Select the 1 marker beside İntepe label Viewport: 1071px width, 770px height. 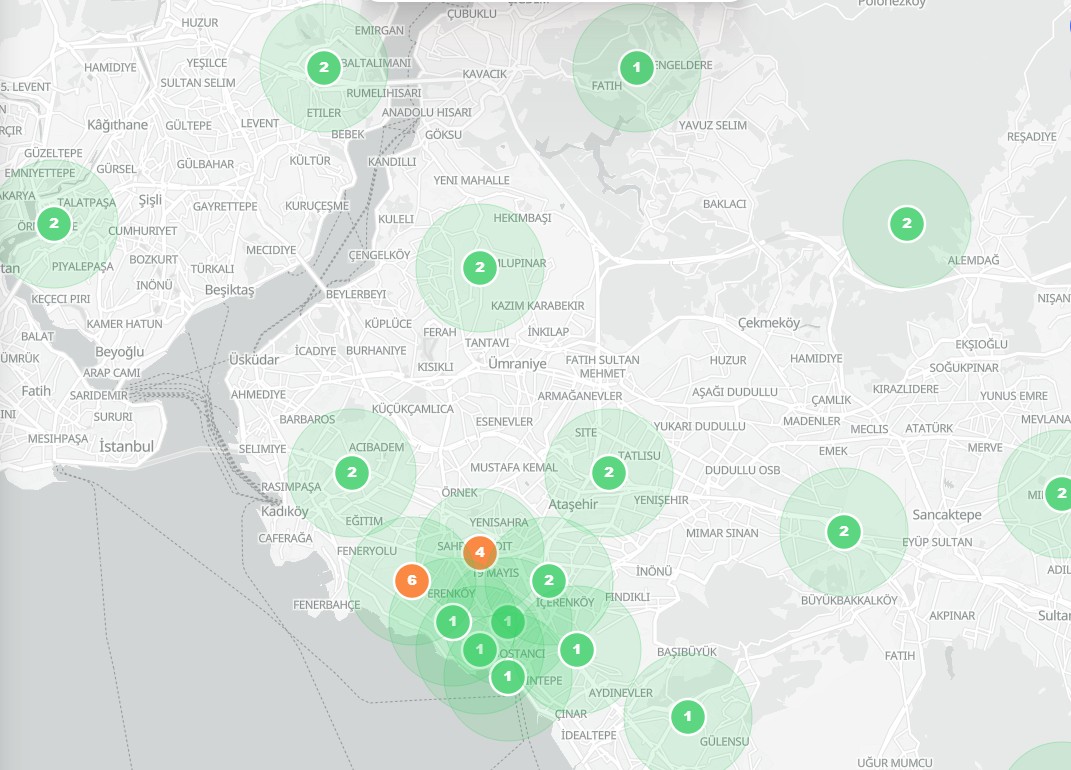pyautogui.click(x=507, y=676)
